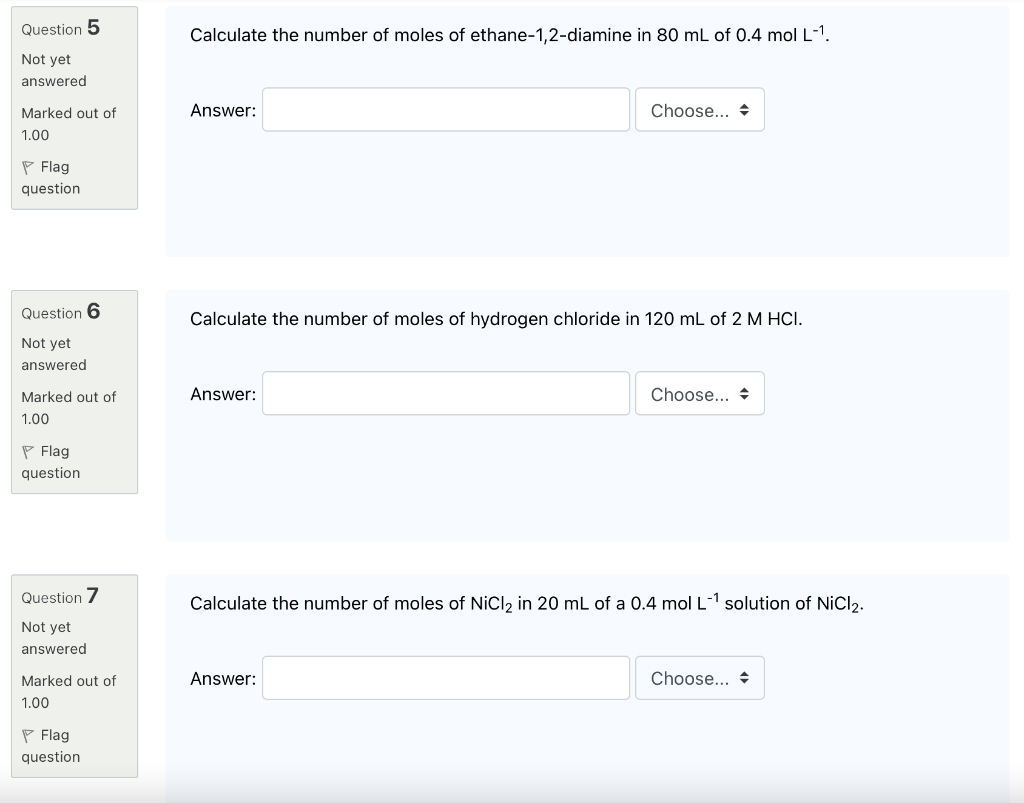The image size is (1024, 803).
Task: Click the flag icon for Question 6
Action: [x=28, y=451]
